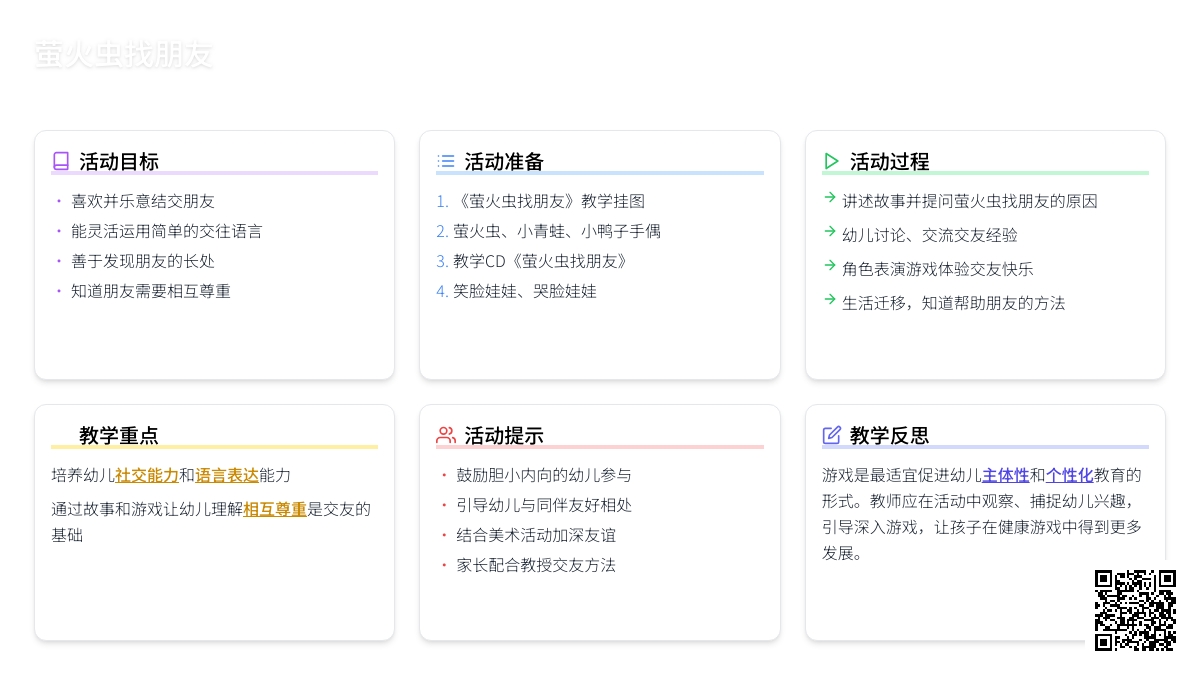Click the arrow before 幼儿讨论、交流交友经验
This screenshot has height=675, width=1200.
coord(830,232)
